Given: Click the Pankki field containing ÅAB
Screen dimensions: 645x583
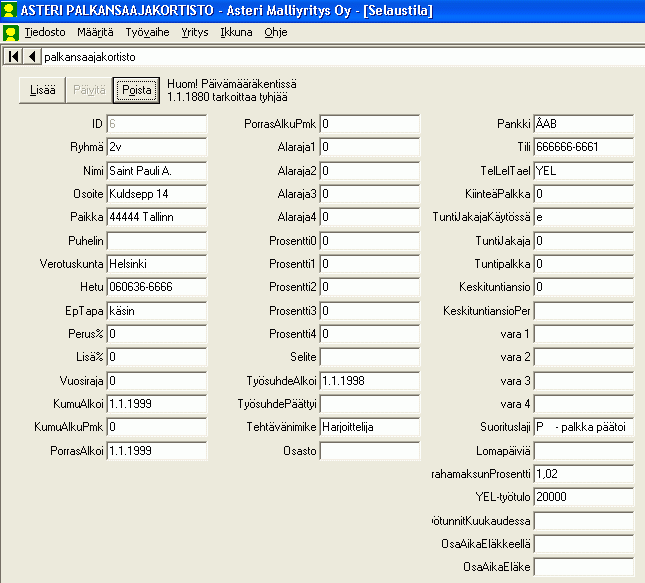Looking at the screenshot, I should click(x=584, y=124).
